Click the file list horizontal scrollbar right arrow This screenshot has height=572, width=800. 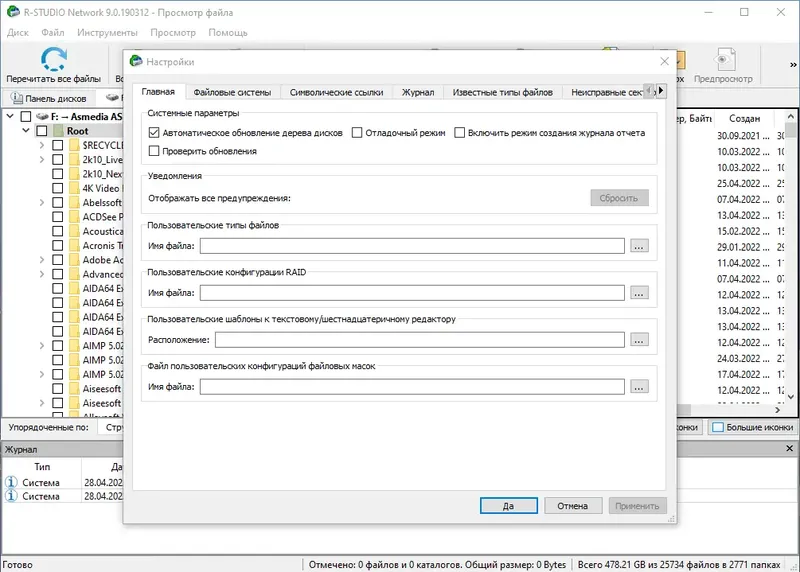pos(778,410)
